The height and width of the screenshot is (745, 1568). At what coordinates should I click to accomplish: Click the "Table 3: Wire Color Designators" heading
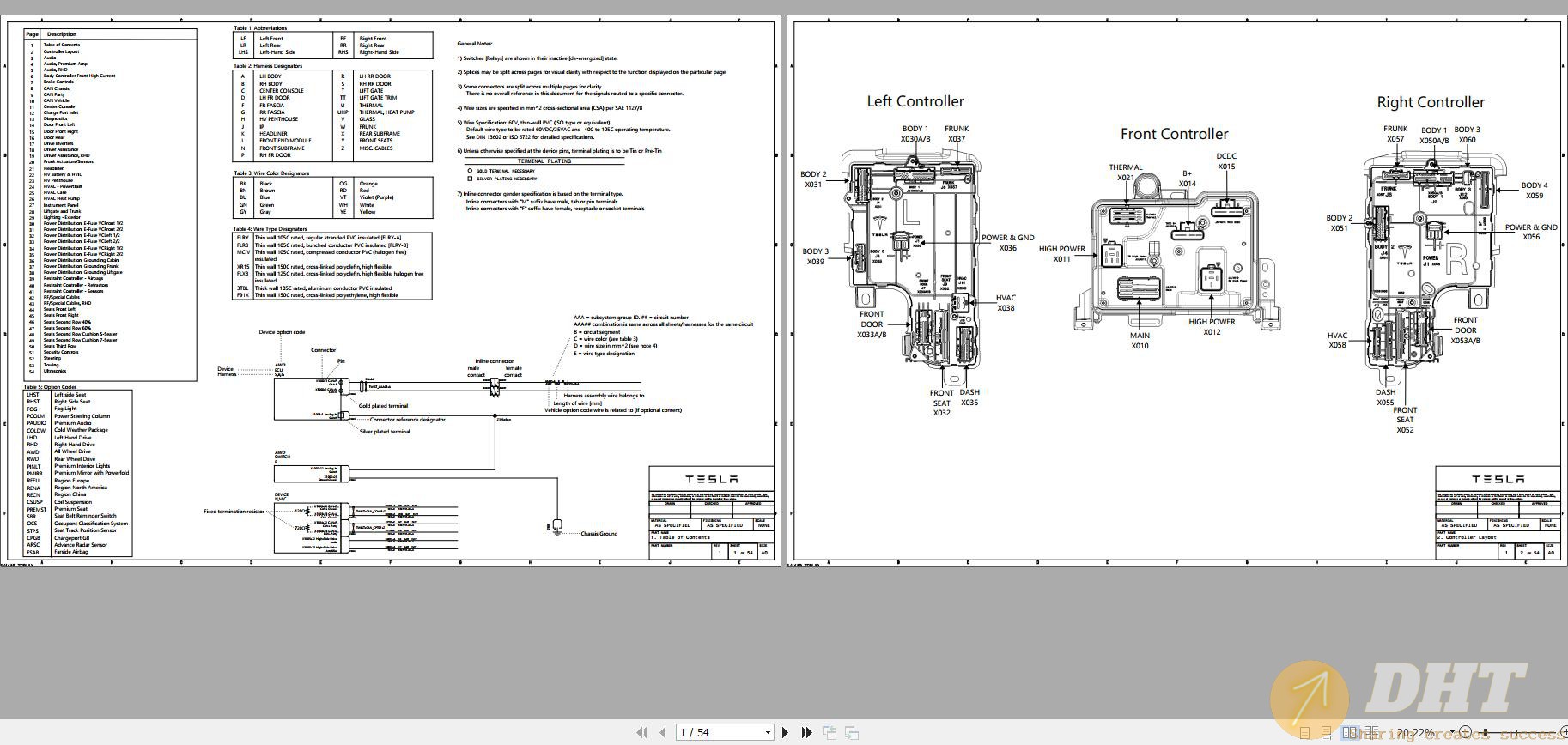click(x=271, y=173)
